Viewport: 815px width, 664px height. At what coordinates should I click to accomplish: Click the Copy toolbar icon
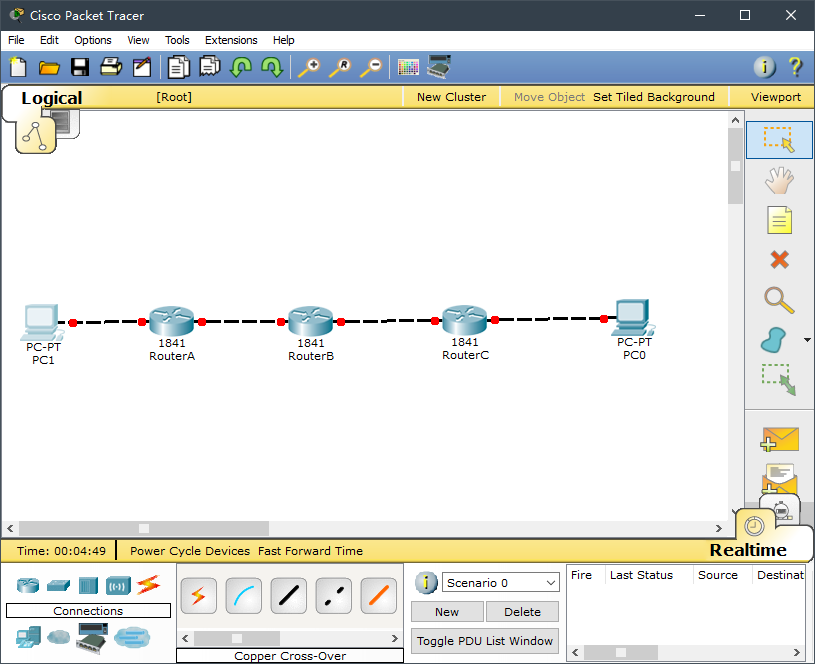point(178,67)
